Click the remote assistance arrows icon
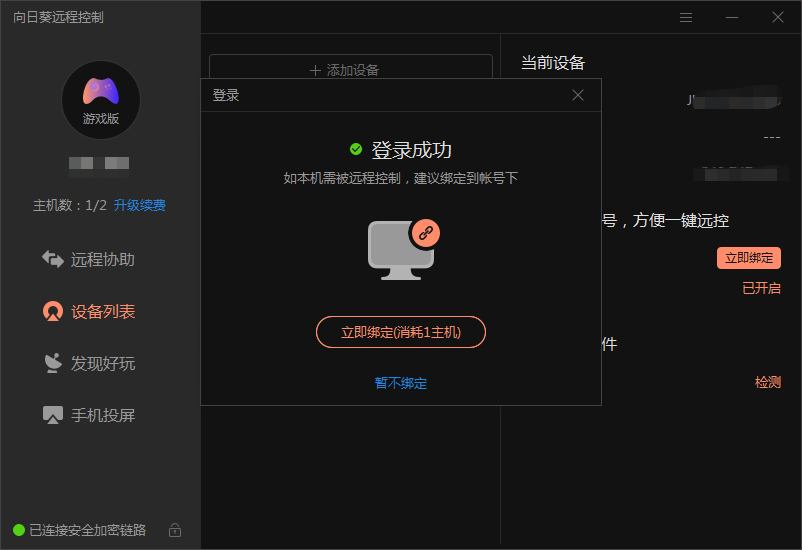The width and height of the screenshot is (802, 550). [x=52, y=259]
